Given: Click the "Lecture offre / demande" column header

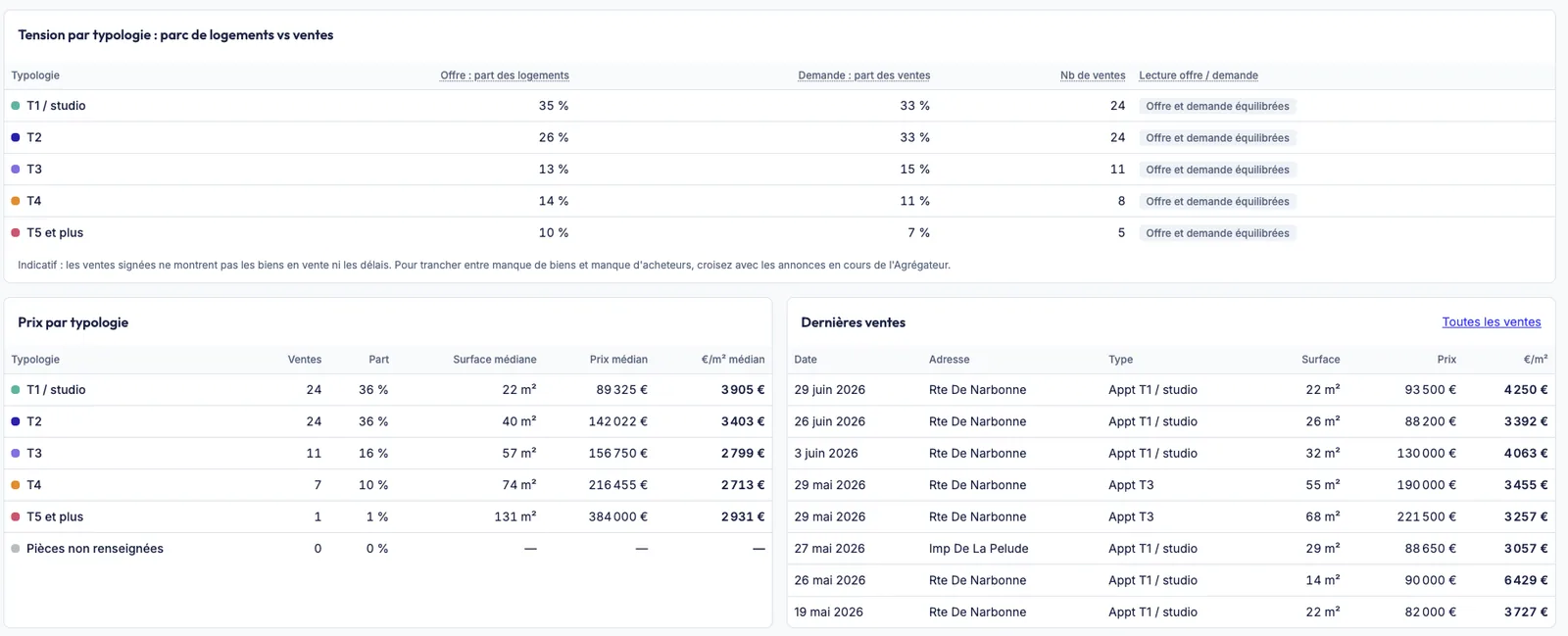Looking at the screenshot, I should [1199, 75].
